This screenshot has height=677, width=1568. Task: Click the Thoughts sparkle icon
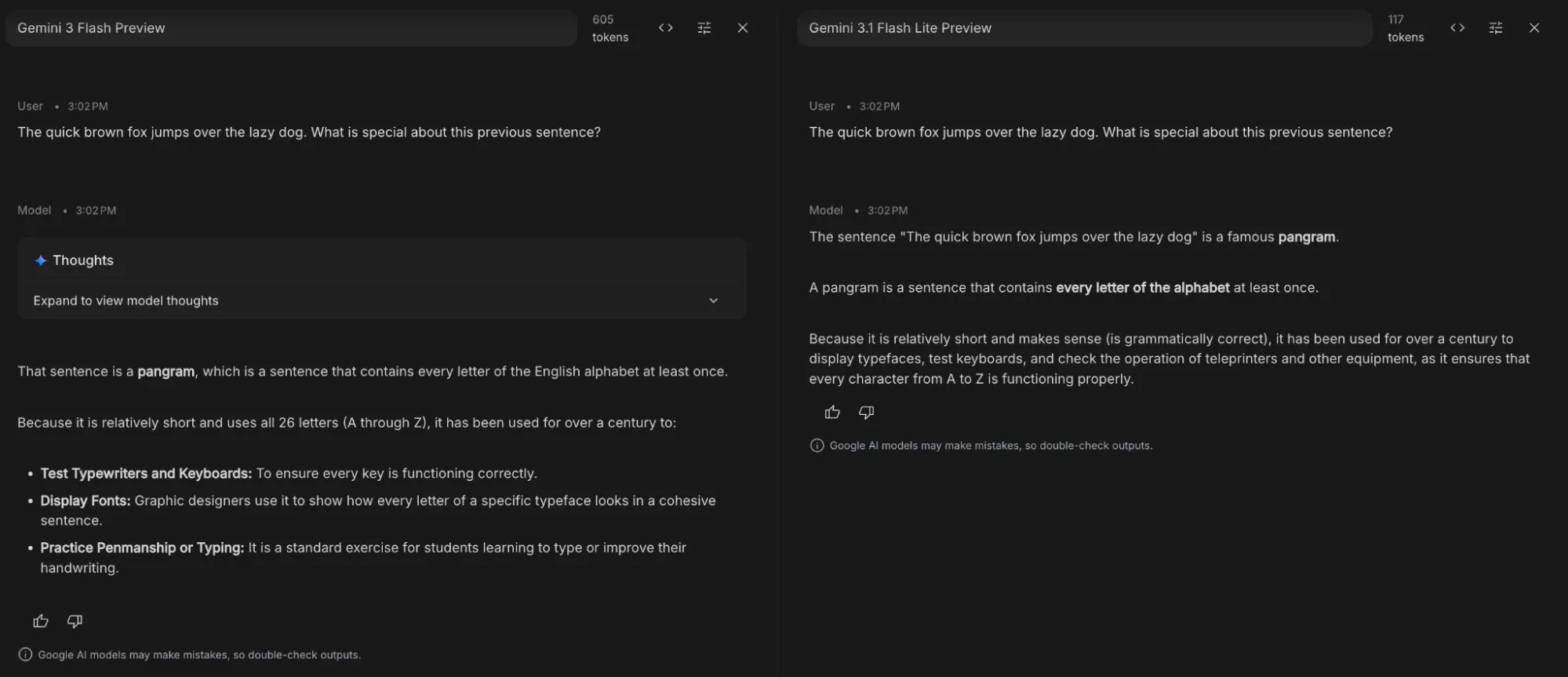pyautogui.click(x=41, y=260)
